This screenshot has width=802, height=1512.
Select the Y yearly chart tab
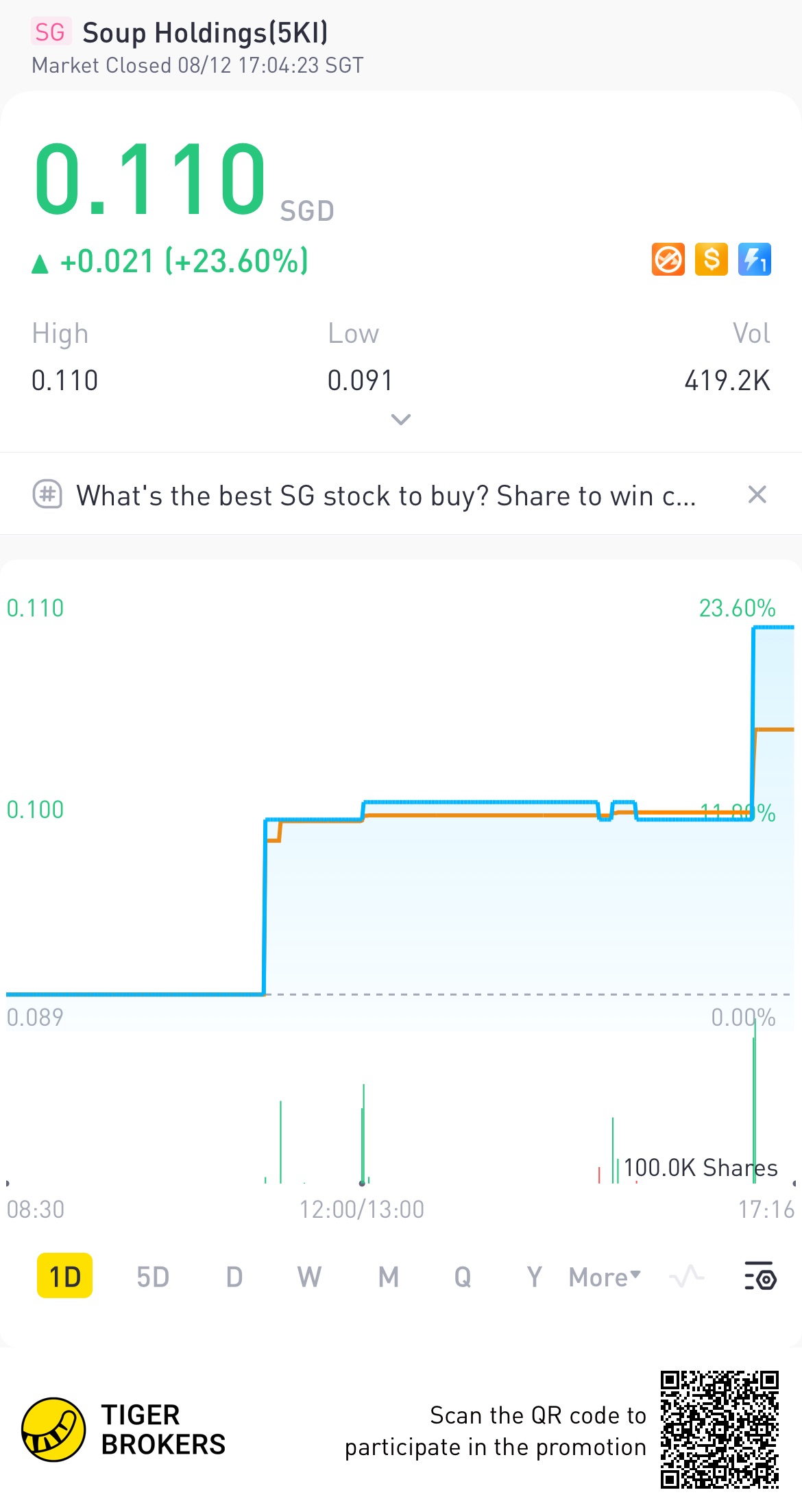pyautogui.click(x=534, y=1277)
